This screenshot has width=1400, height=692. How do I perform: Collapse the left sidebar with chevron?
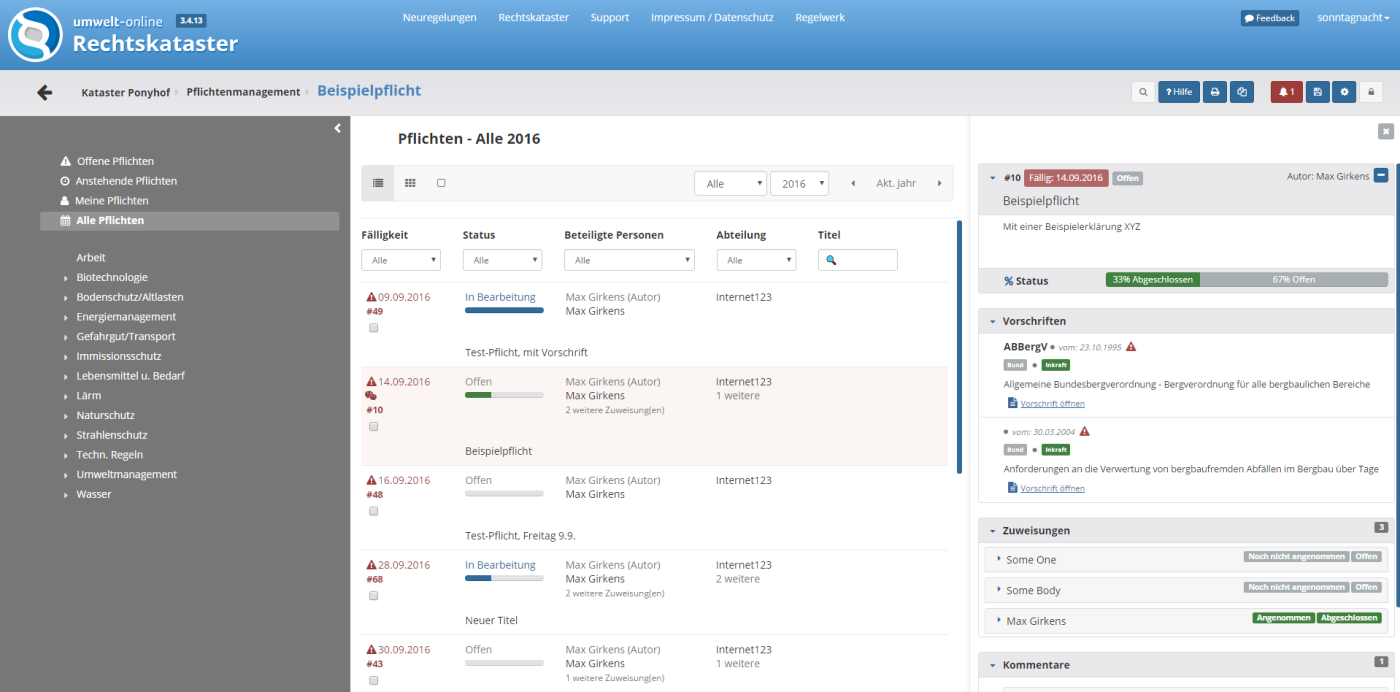pyautogui.click(x=337, y=128)
